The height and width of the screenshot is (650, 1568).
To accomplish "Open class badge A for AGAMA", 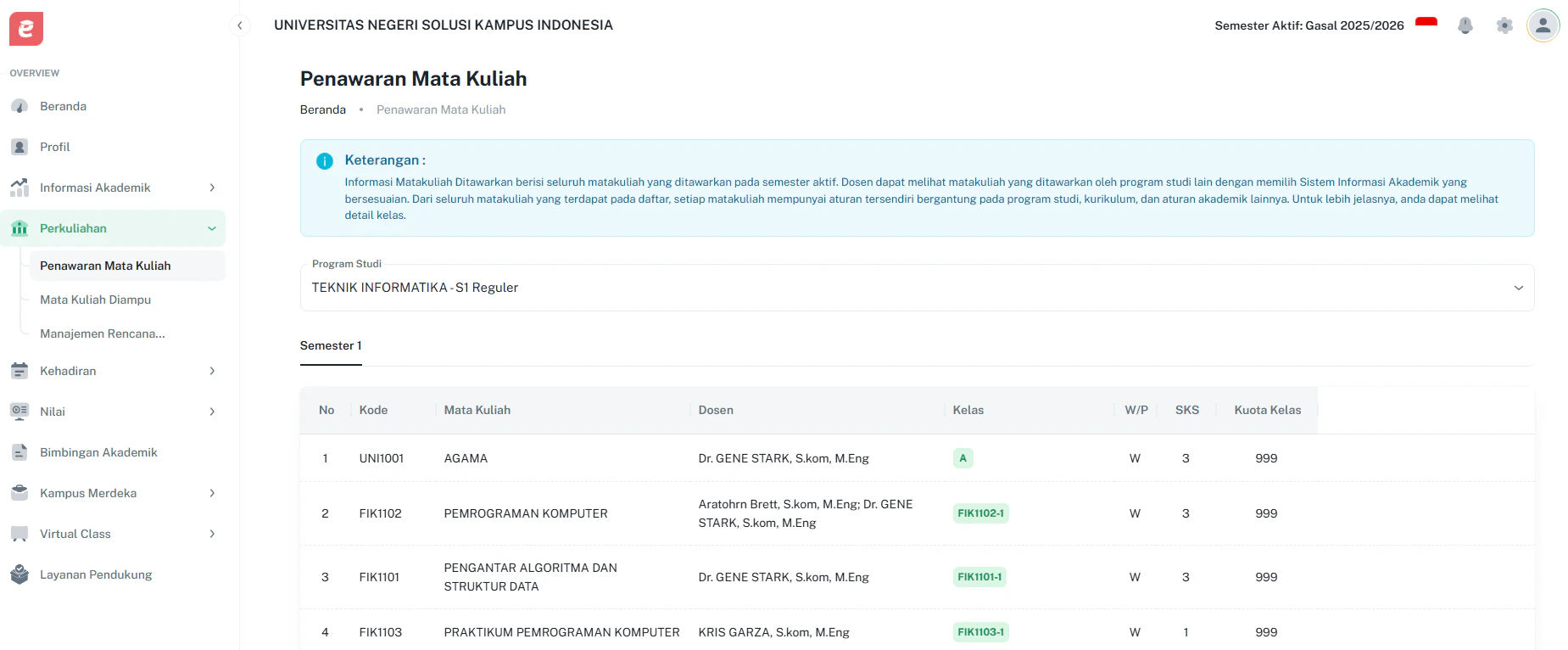I will pyautogui.click(x=963, y=458).
